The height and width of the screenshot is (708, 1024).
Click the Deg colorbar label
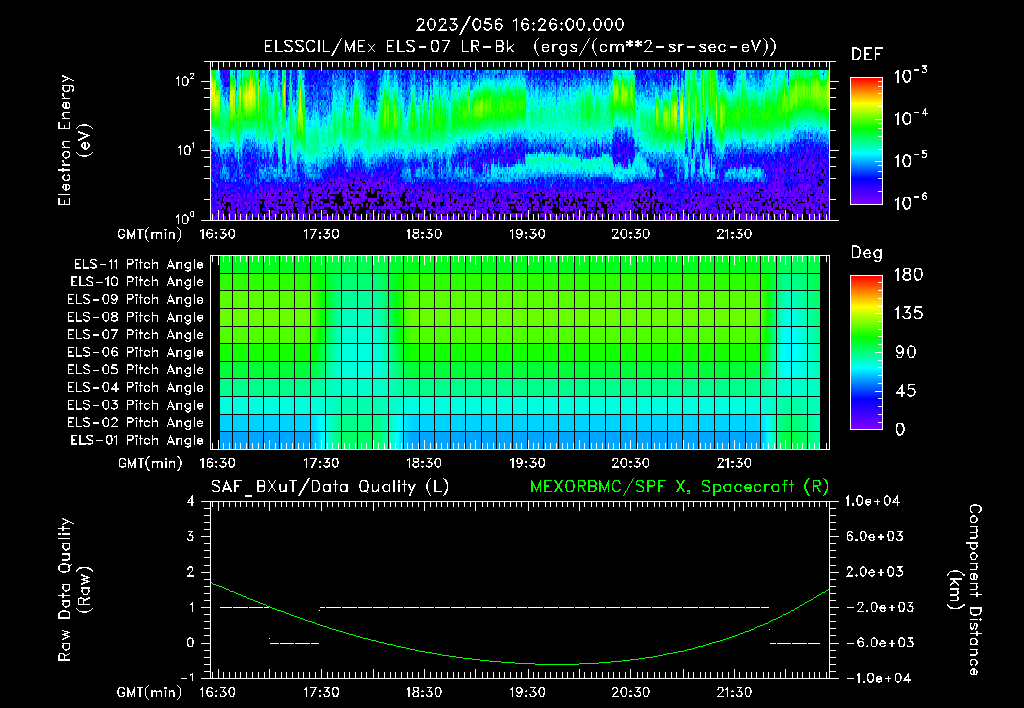867,253
